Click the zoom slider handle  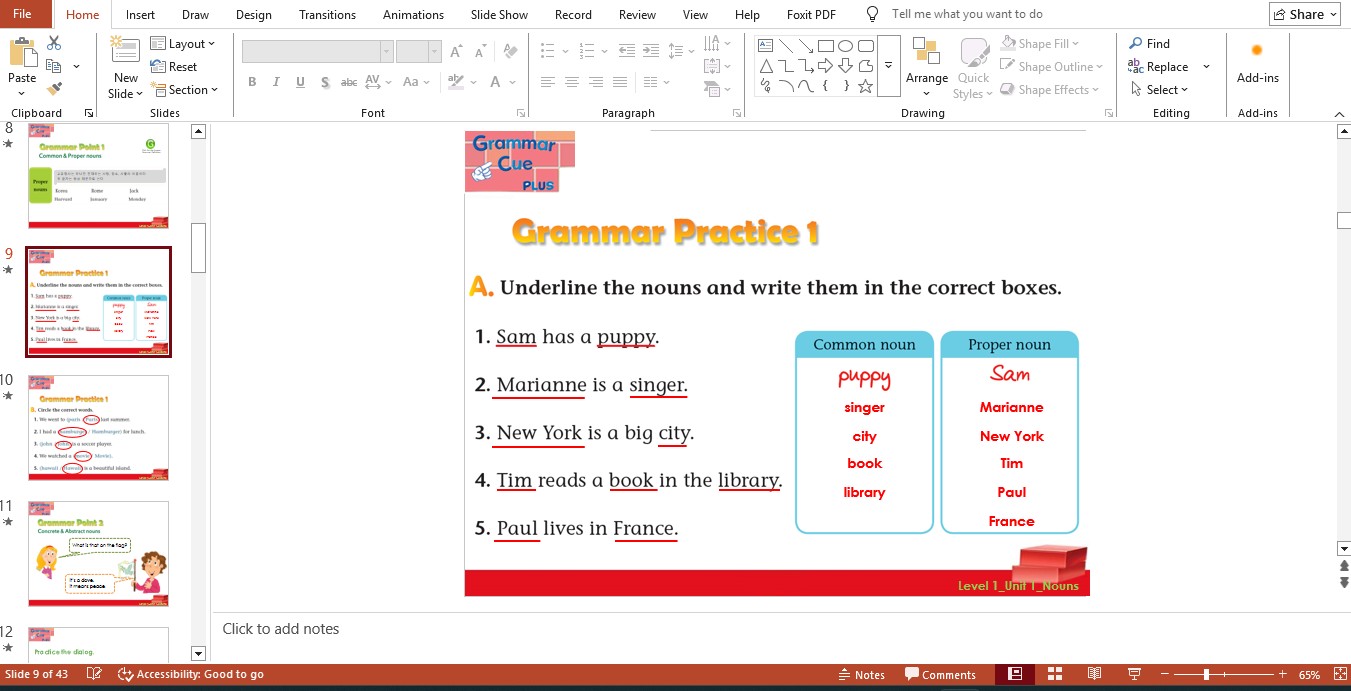pos(1207,674)
